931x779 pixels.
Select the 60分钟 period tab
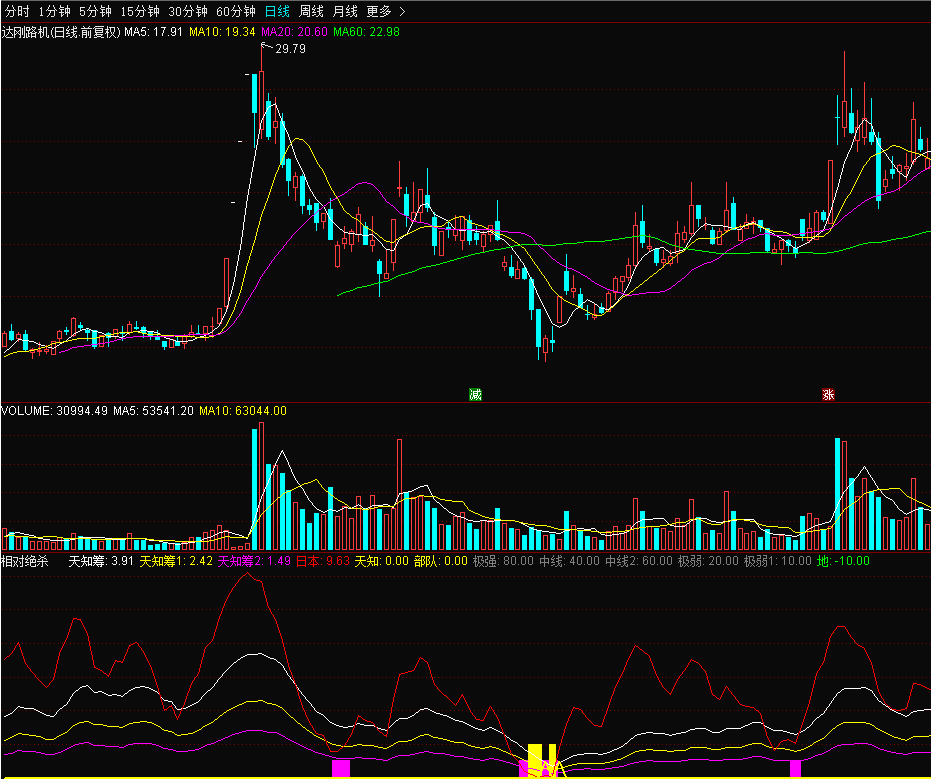click(x=236, y=11)
